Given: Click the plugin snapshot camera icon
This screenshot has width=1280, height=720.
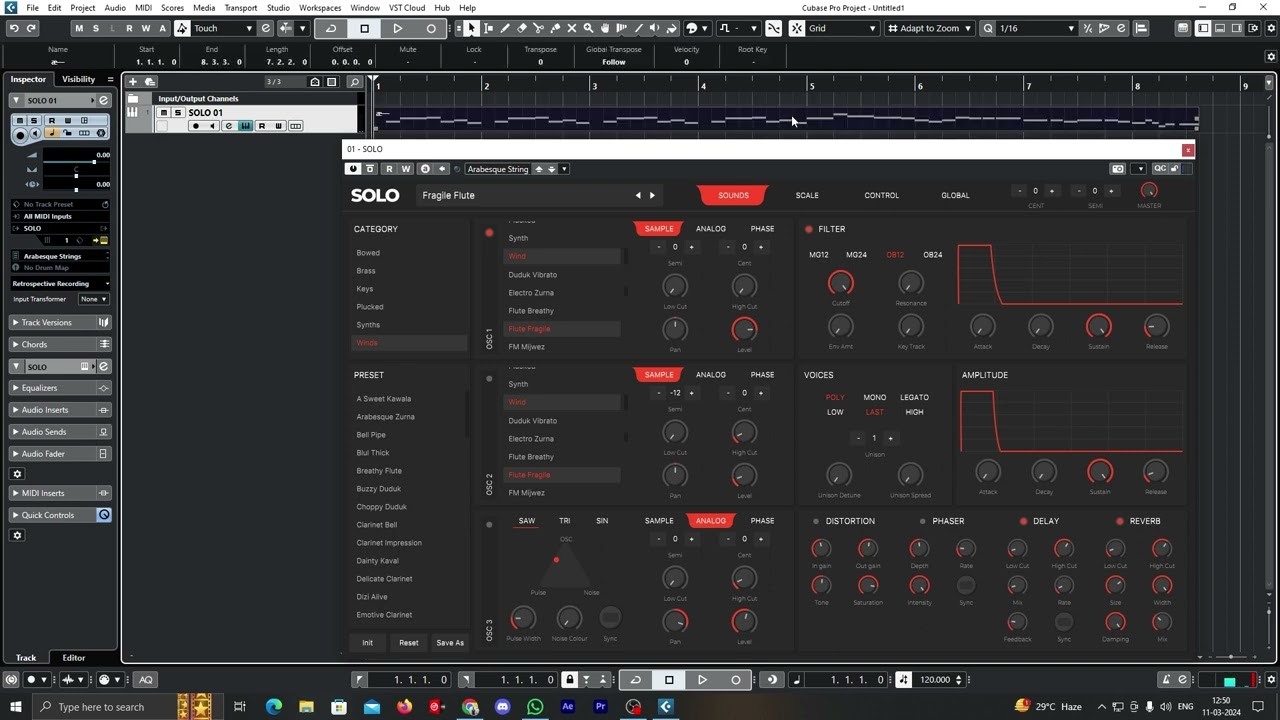Looking at the screenshot, I should 1118,169.
